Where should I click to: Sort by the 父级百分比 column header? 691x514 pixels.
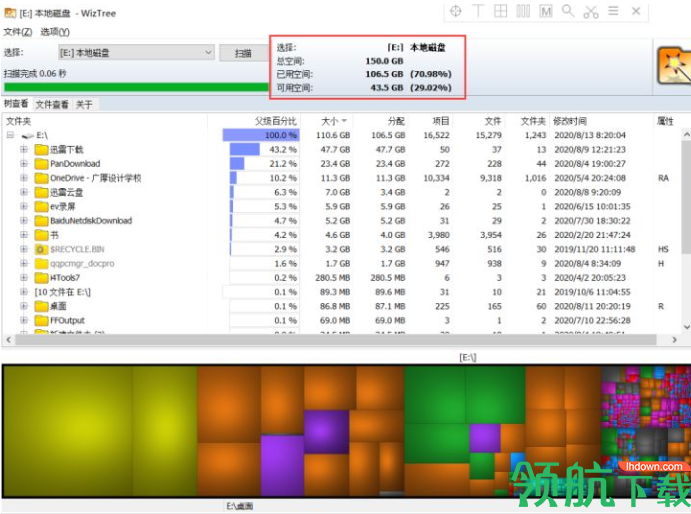(x=254, y=121)
